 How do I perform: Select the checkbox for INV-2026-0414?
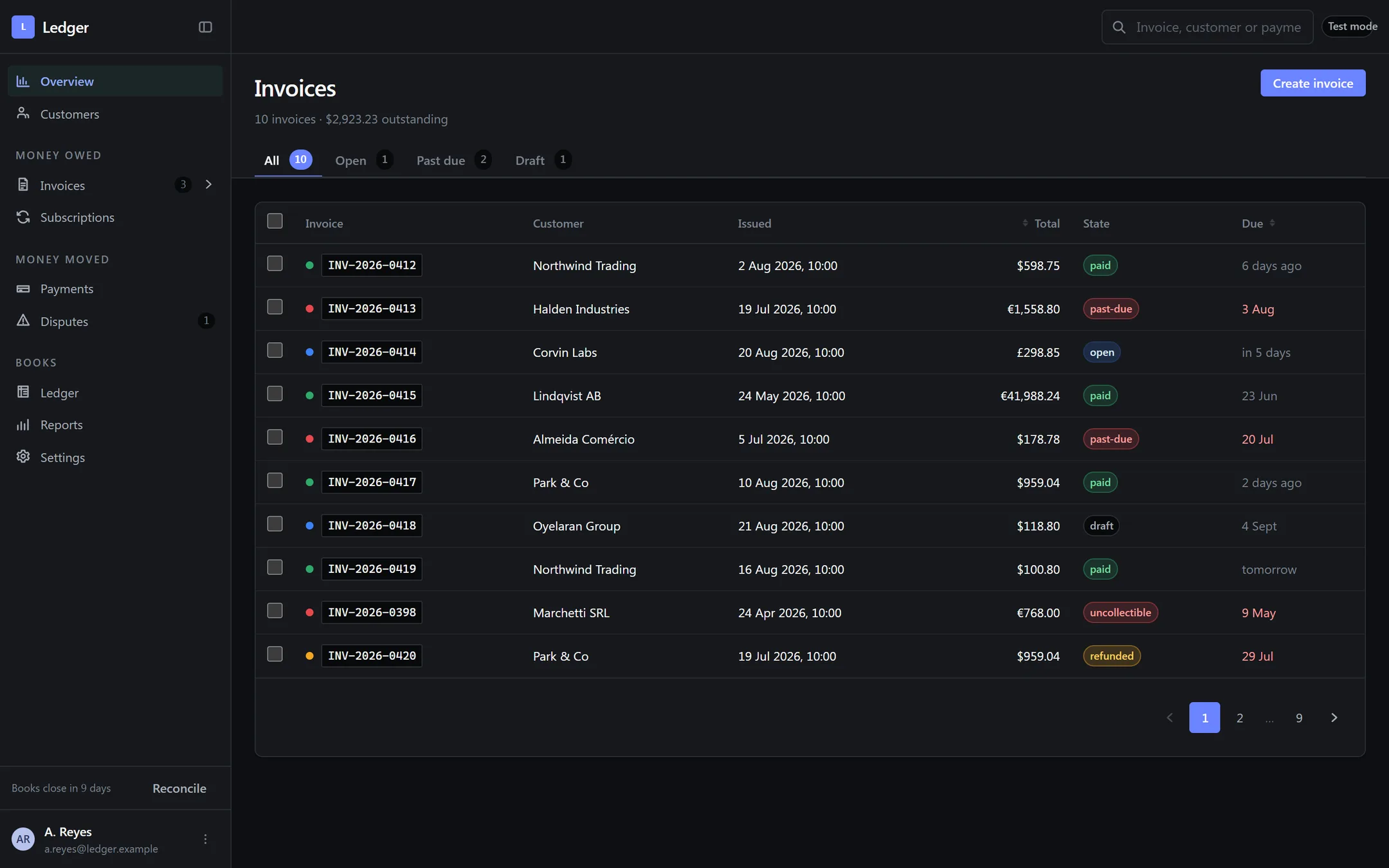click(275, 350)
